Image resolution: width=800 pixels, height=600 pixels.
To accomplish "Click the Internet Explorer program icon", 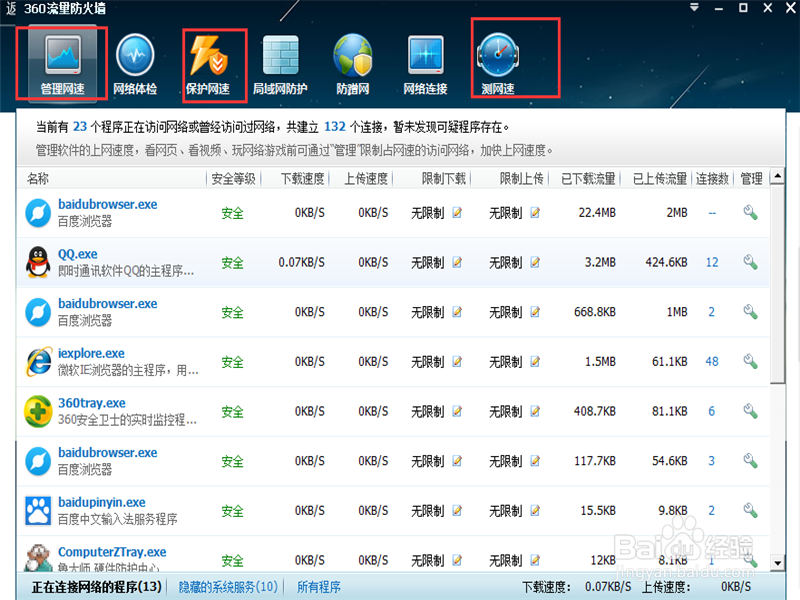I will coord(39,362).
